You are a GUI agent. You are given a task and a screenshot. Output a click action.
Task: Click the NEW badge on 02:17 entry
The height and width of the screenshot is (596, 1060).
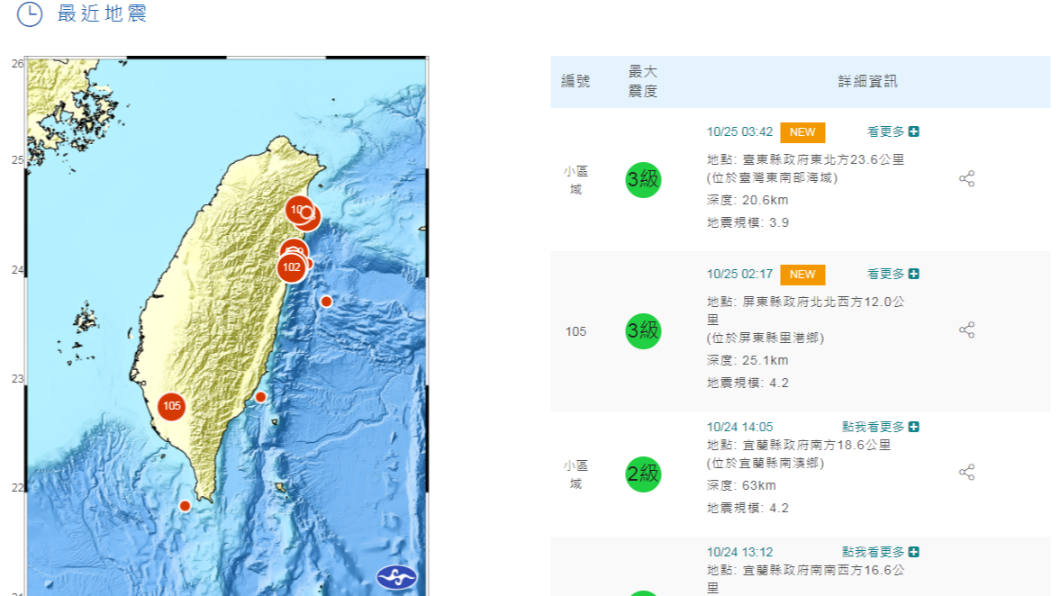click(802, 274)
